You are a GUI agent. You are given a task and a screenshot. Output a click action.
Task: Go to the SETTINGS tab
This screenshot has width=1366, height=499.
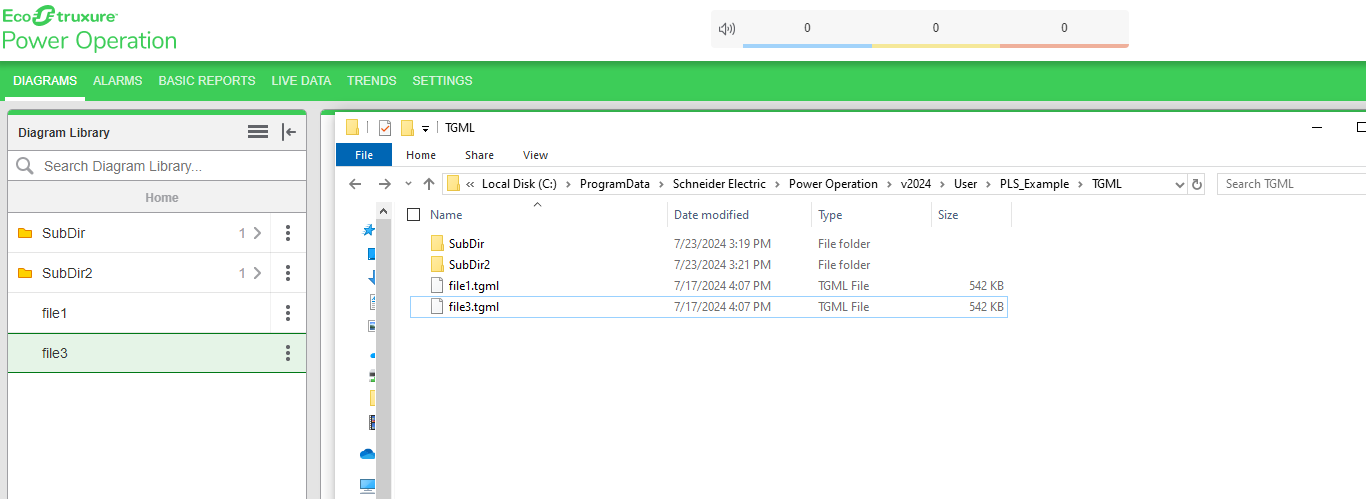[x=442, y=81]
